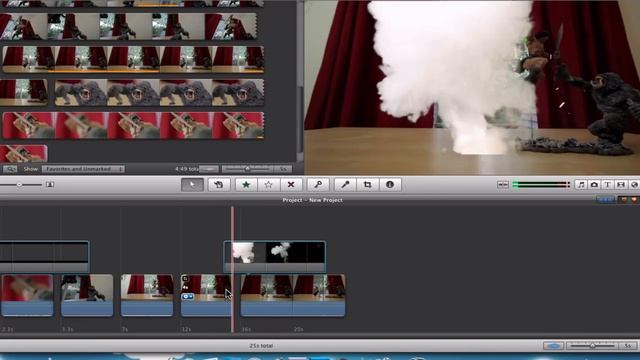Click the Project - New Project title

coord(312,200)
